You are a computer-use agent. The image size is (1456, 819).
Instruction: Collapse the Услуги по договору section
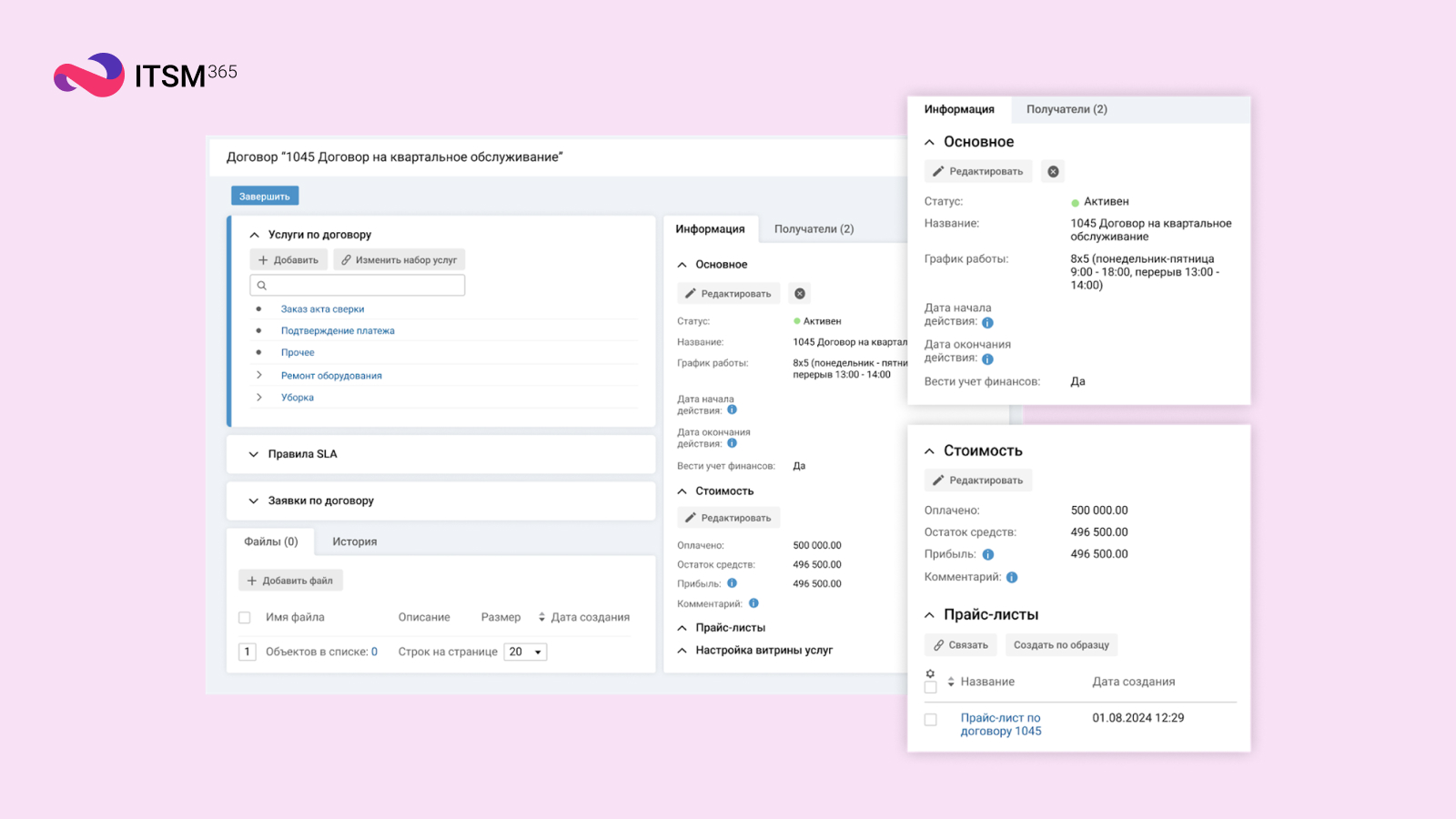click(x=254, y=234)
